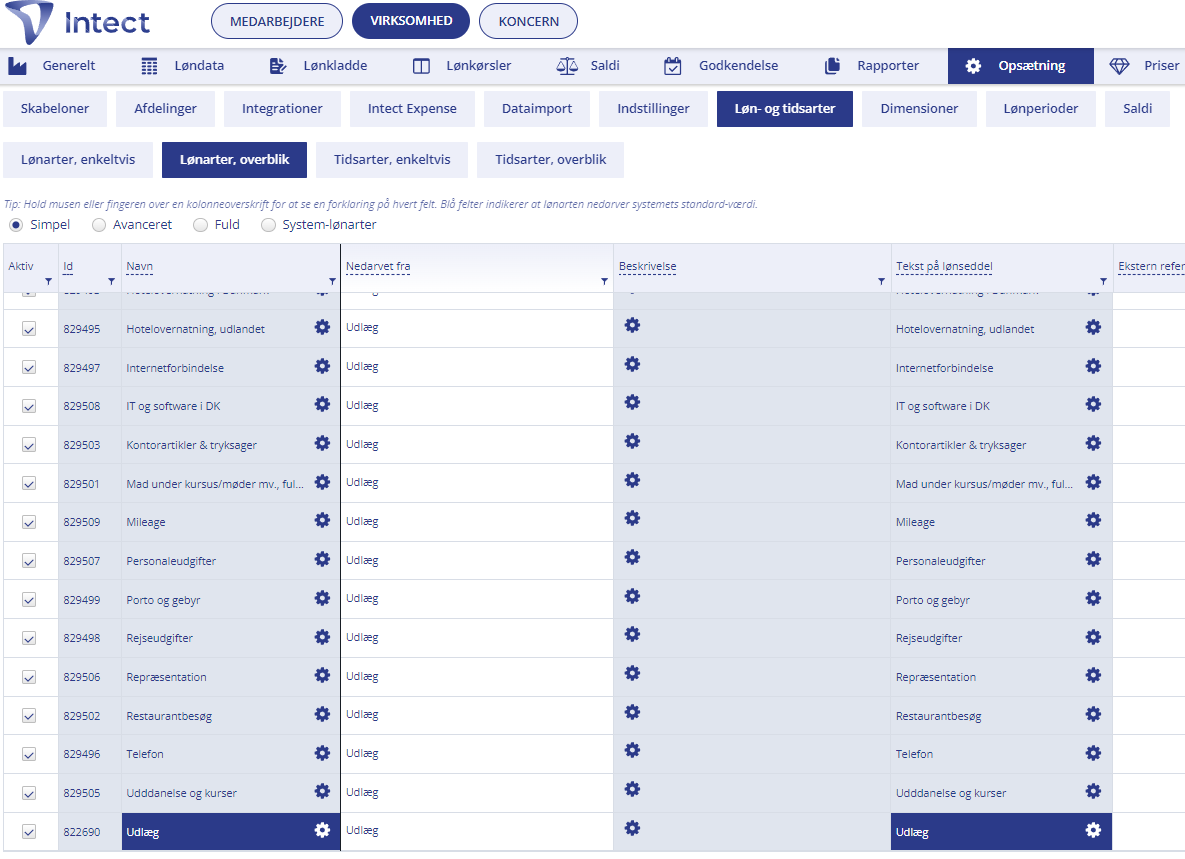This screenshot has height=859, width=1185.
Task: Open filter on Aktiv column
Action: point(48,282)
